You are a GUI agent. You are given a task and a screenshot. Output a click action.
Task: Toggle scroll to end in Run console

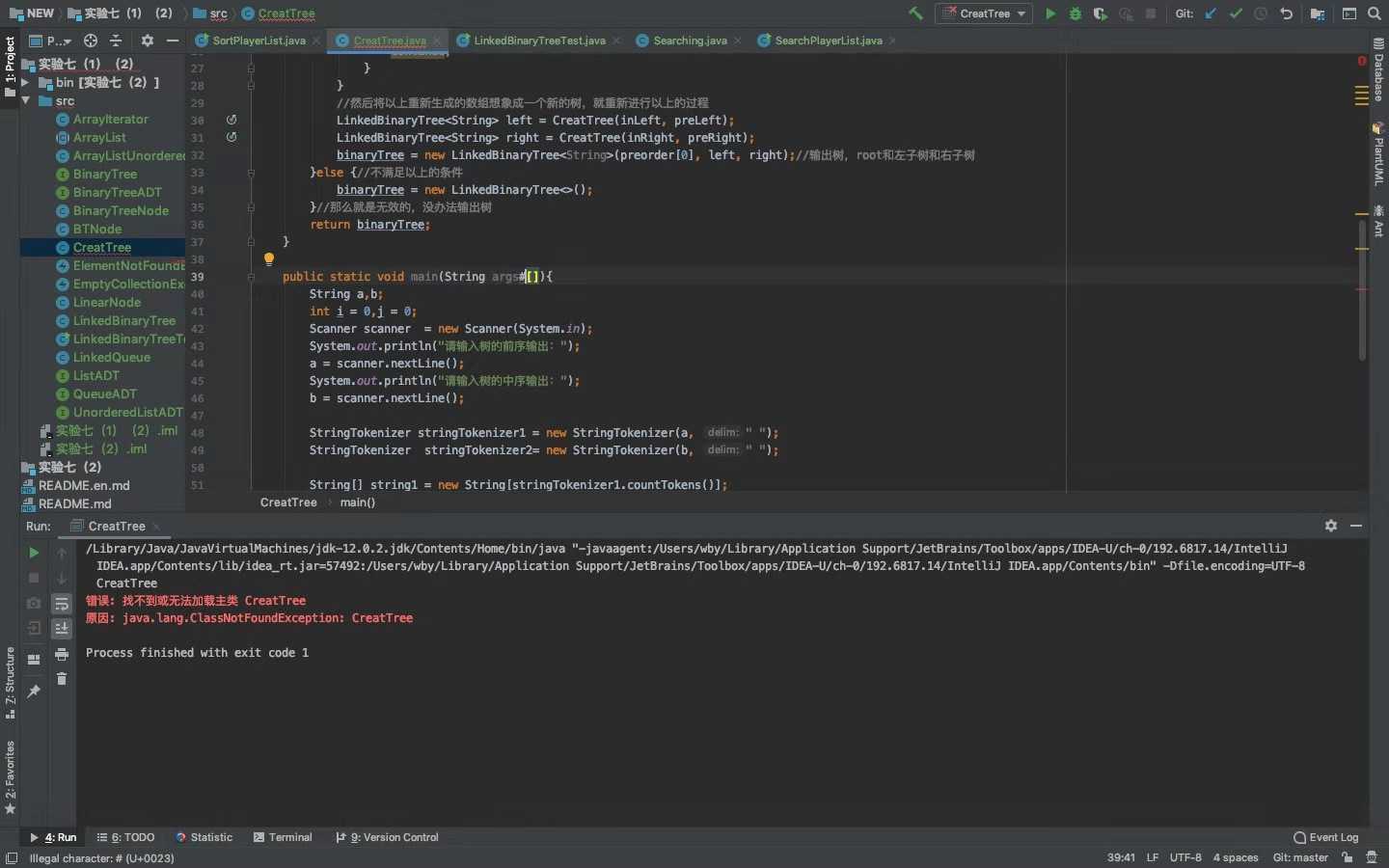click(62, 629)
